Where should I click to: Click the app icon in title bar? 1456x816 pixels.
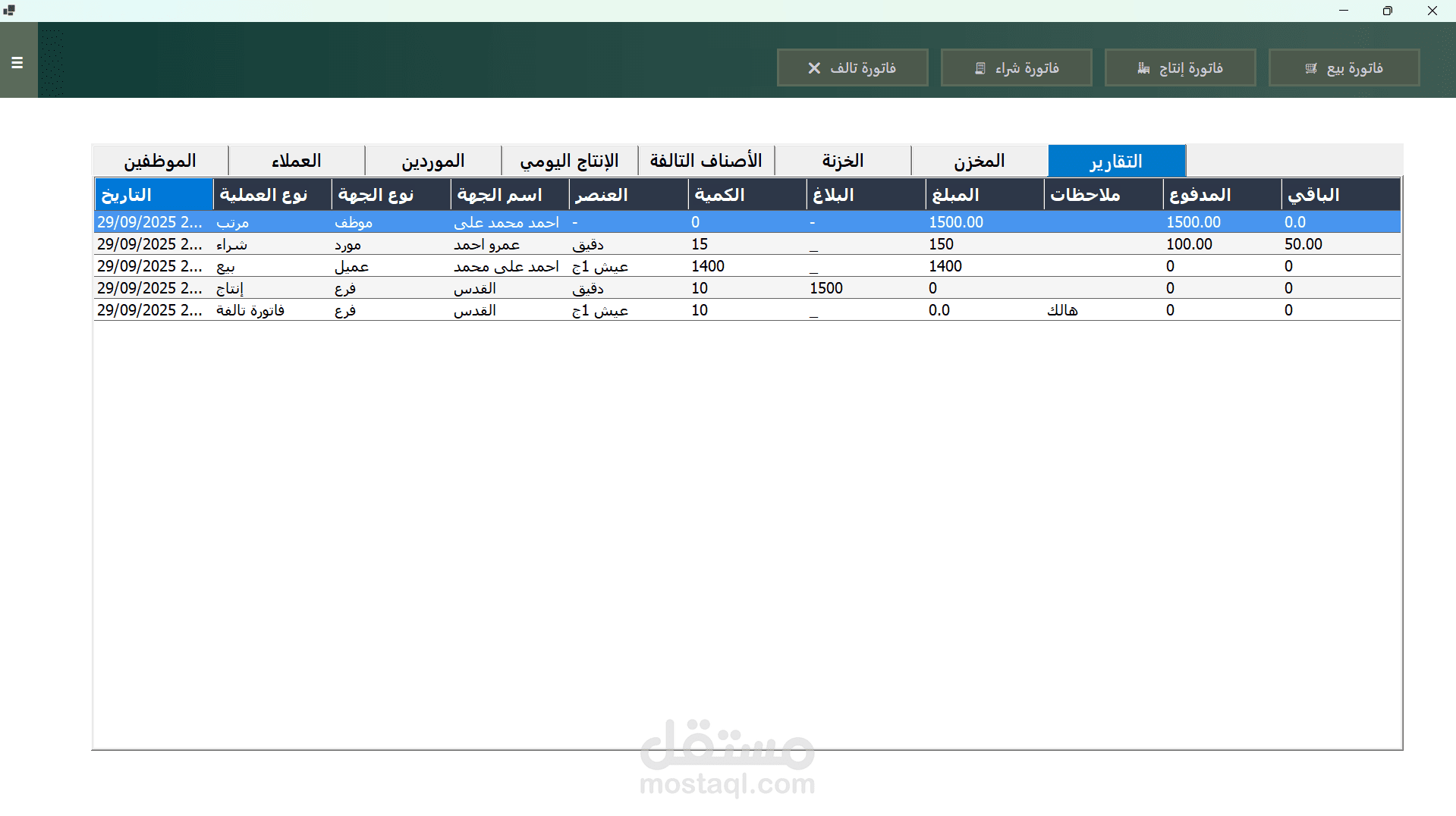(x=9, y=11)
